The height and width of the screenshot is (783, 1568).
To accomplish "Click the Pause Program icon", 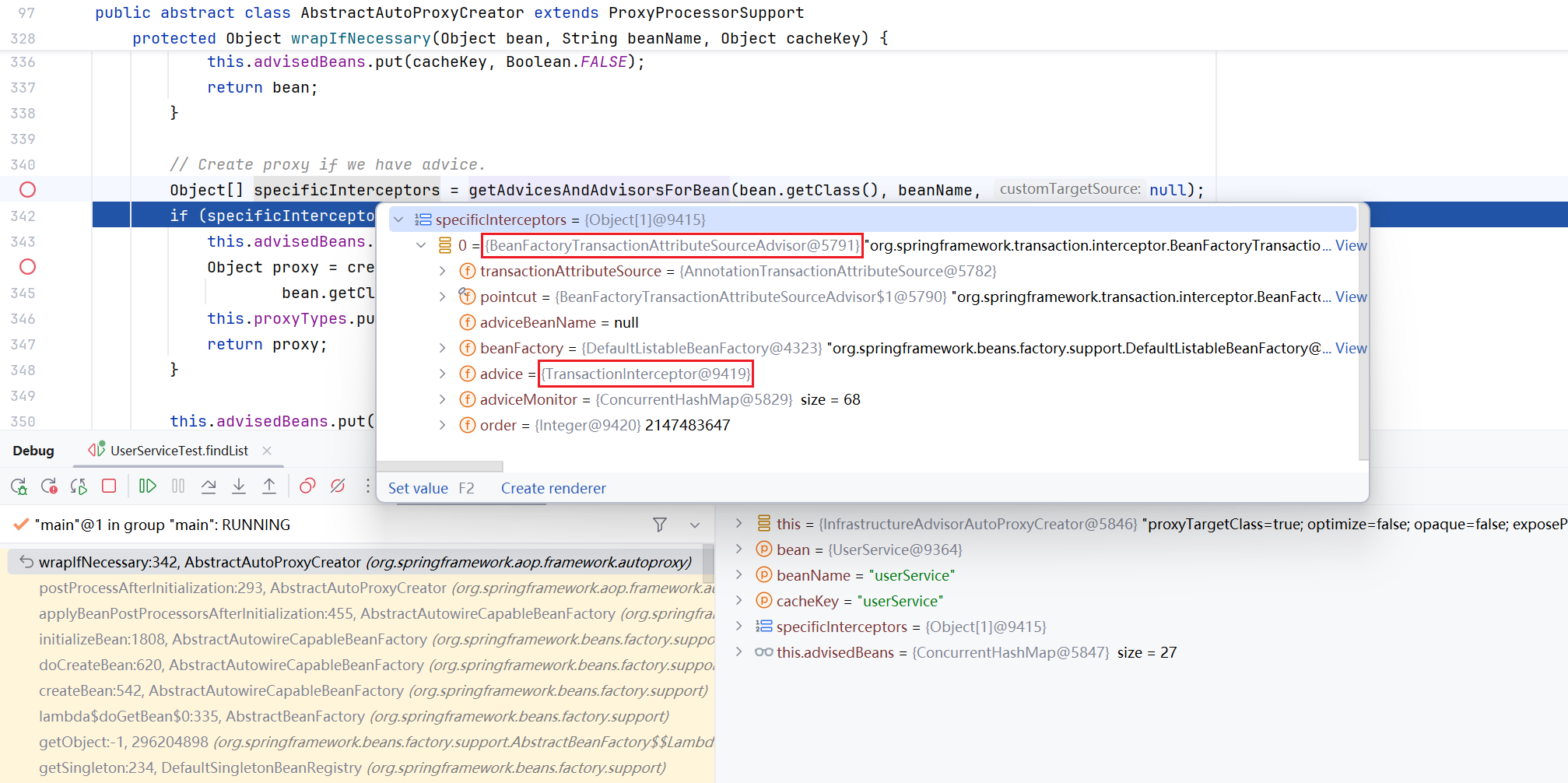I will coord(178,486).
